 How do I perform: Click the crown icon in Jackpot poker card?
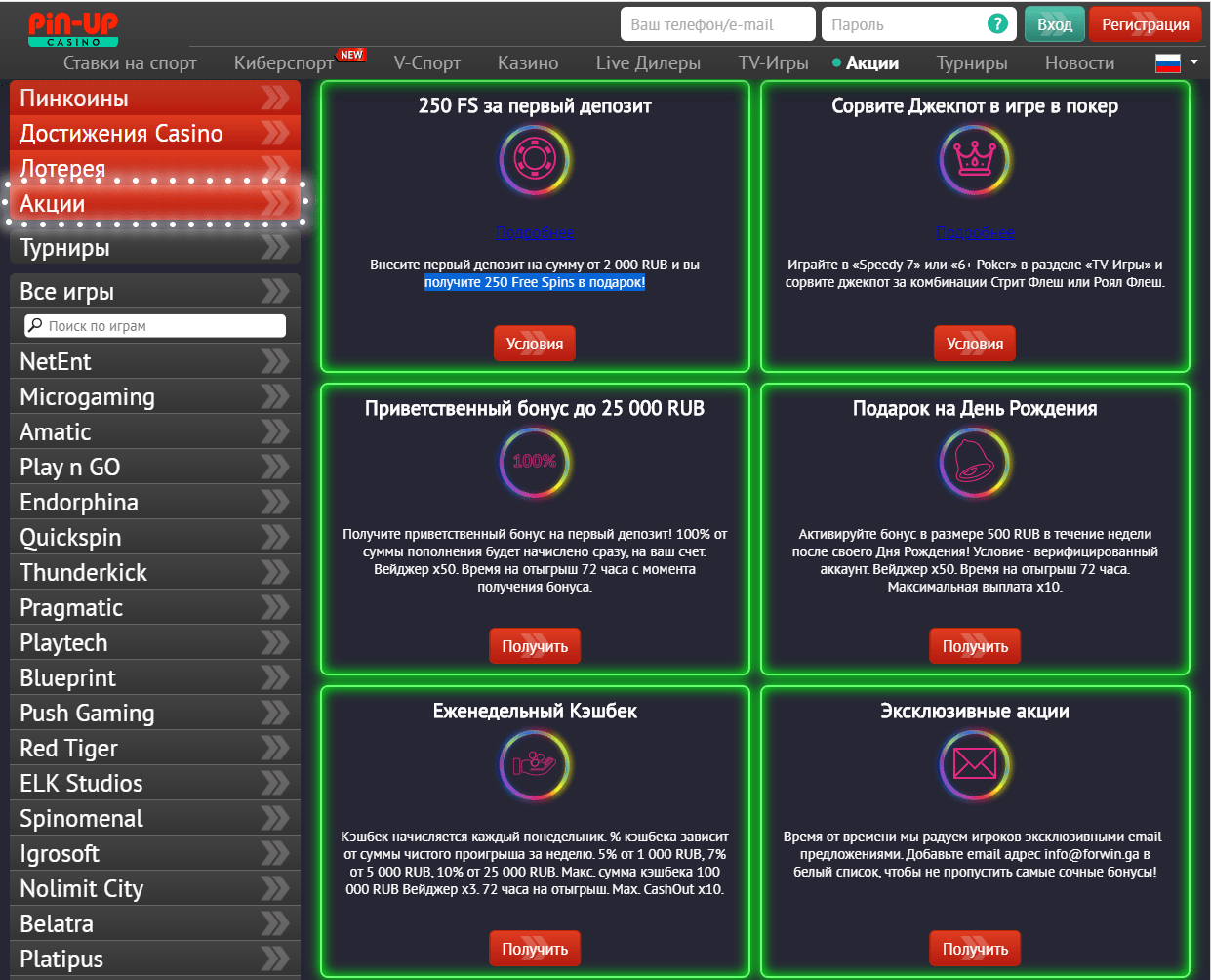coord(975,159)
